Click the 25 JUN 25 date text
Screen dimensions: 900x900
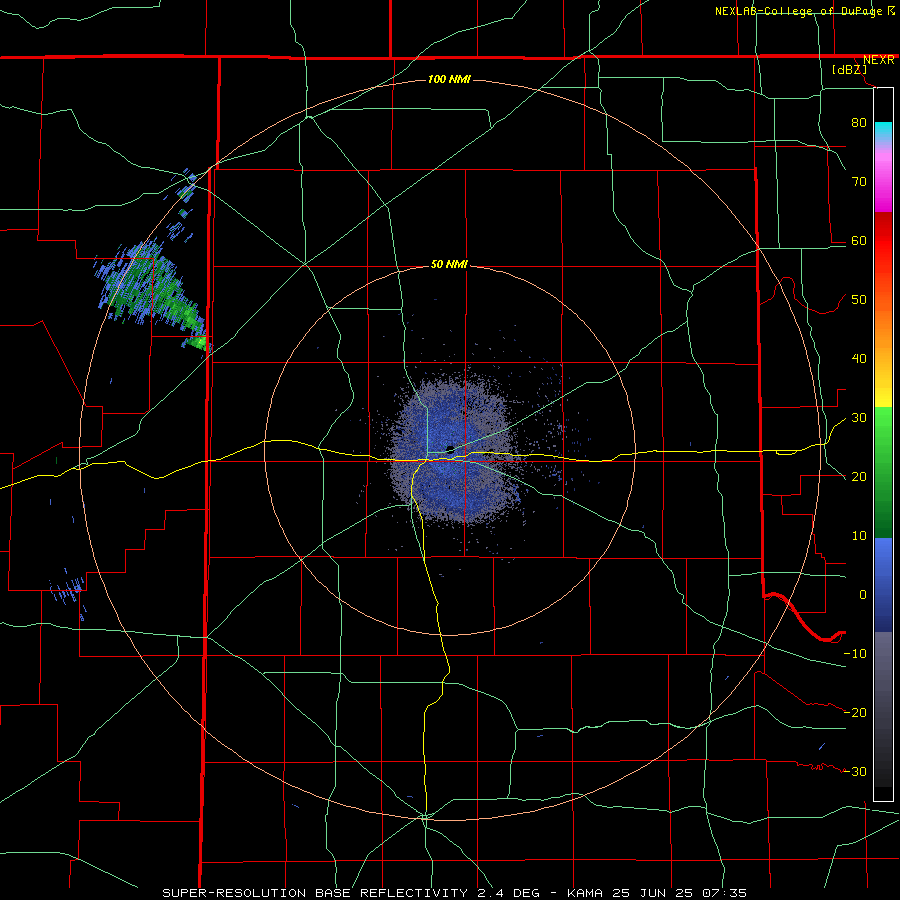(654, 893)
